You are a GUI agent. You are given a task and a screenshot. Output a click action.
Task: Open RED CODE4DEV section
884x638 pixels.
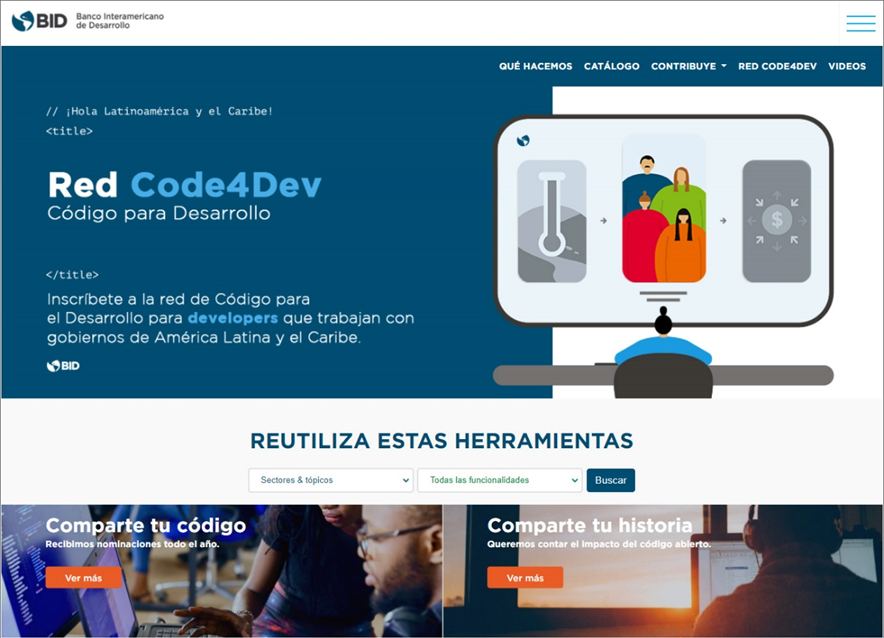(x=777, y=66)
